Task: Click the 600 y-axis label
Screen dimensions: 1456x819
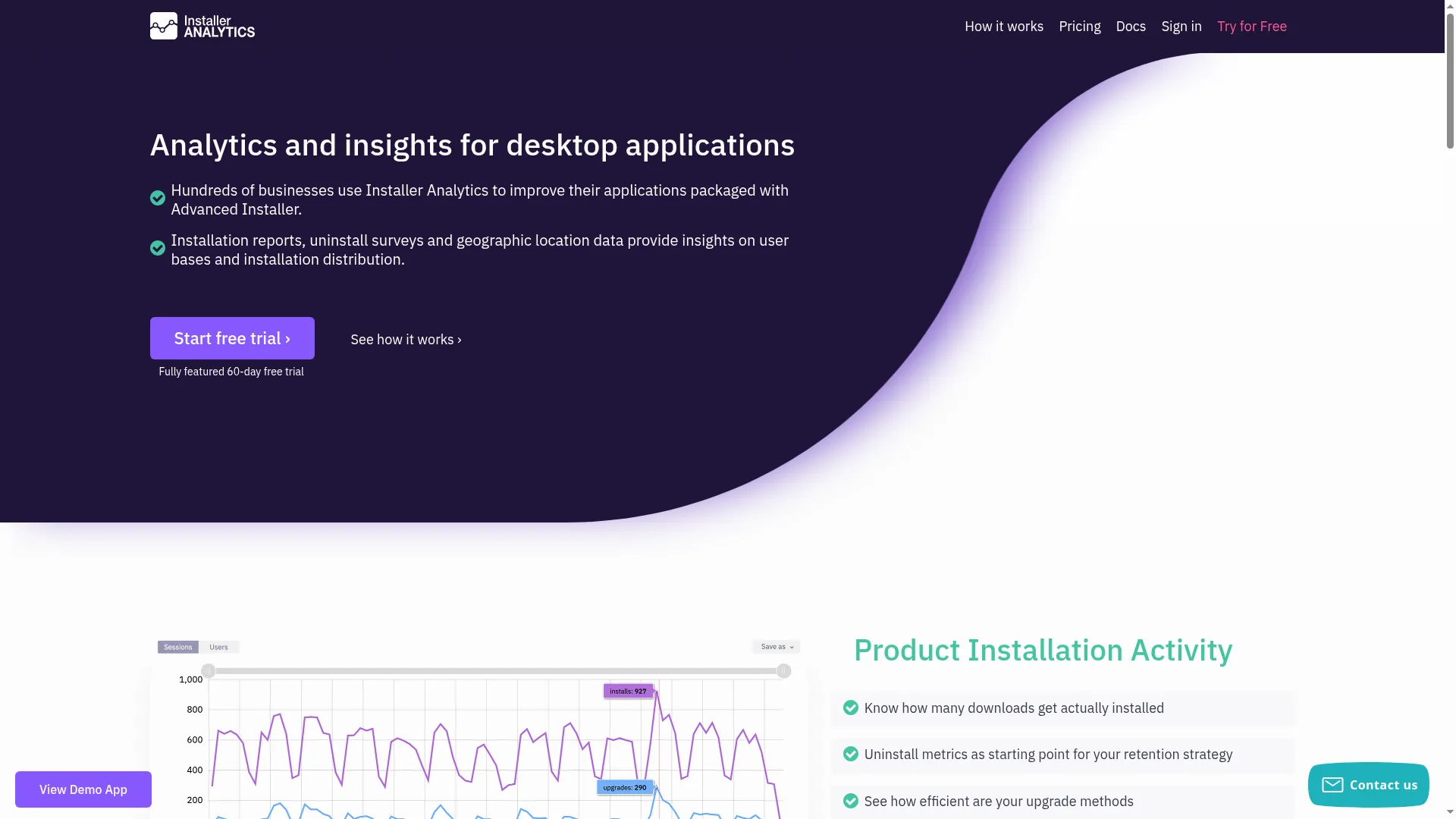Action: click(x=195, y=740)
